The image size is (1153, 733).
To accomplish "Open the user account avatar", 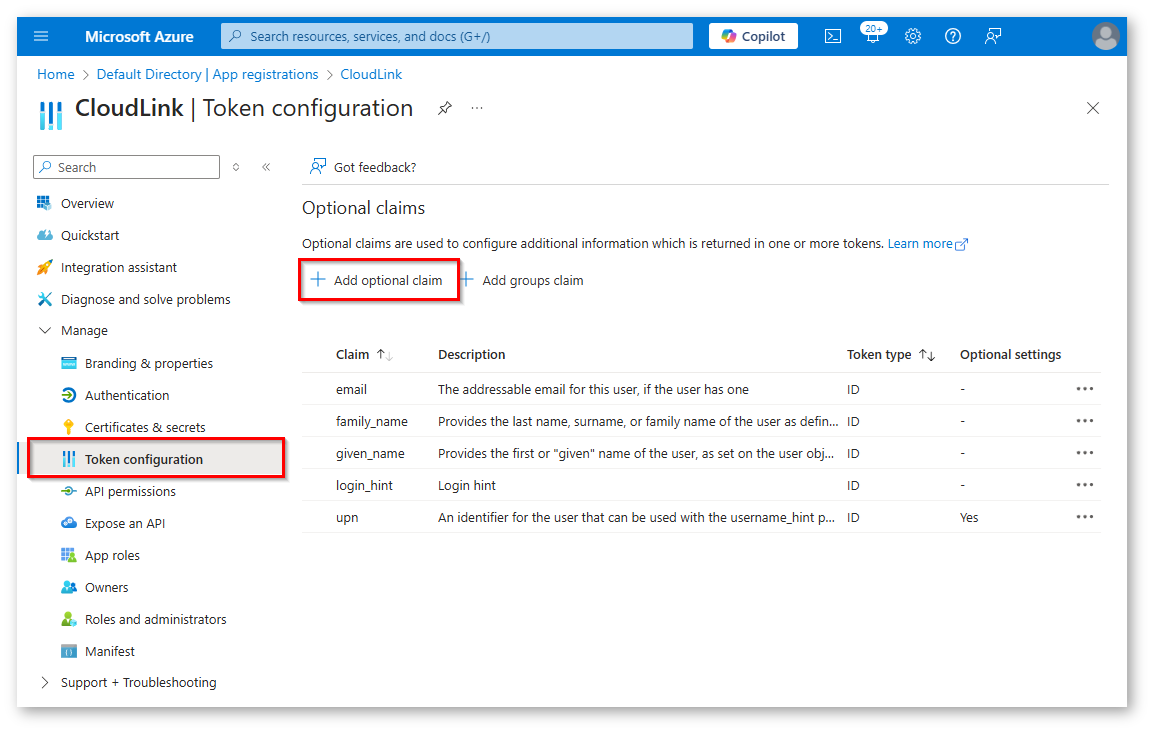I will tap(1105, 36).
